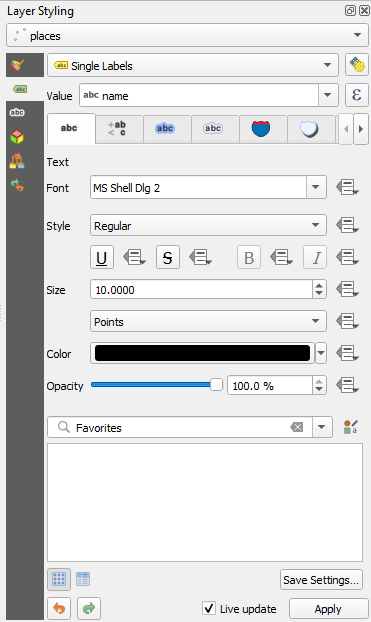This screenshot has width=371, height=622.
Task: Click the Apply button
Action: pyautogui.click(x=329, y=609)
